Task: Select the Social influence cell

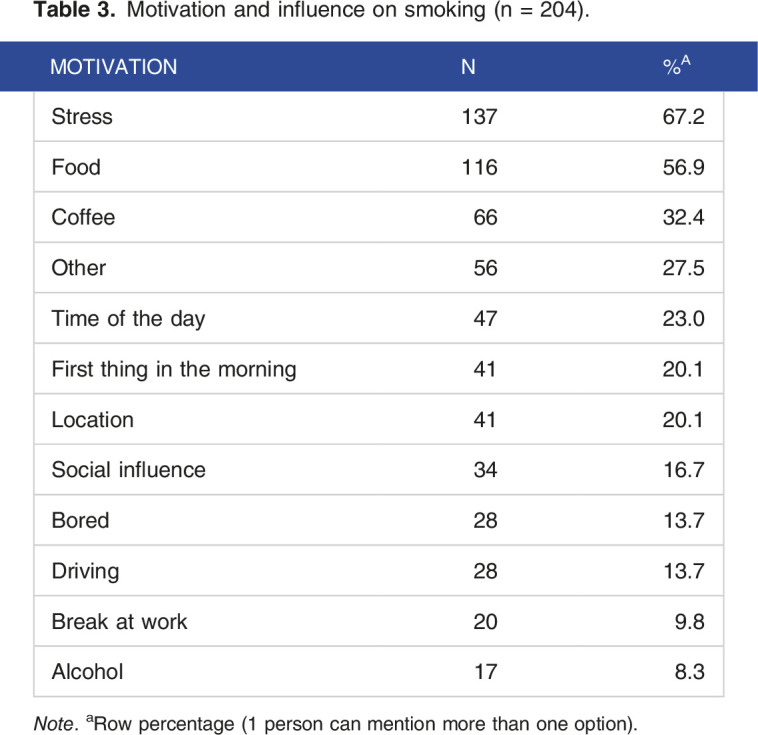Action: pos(128,470)
